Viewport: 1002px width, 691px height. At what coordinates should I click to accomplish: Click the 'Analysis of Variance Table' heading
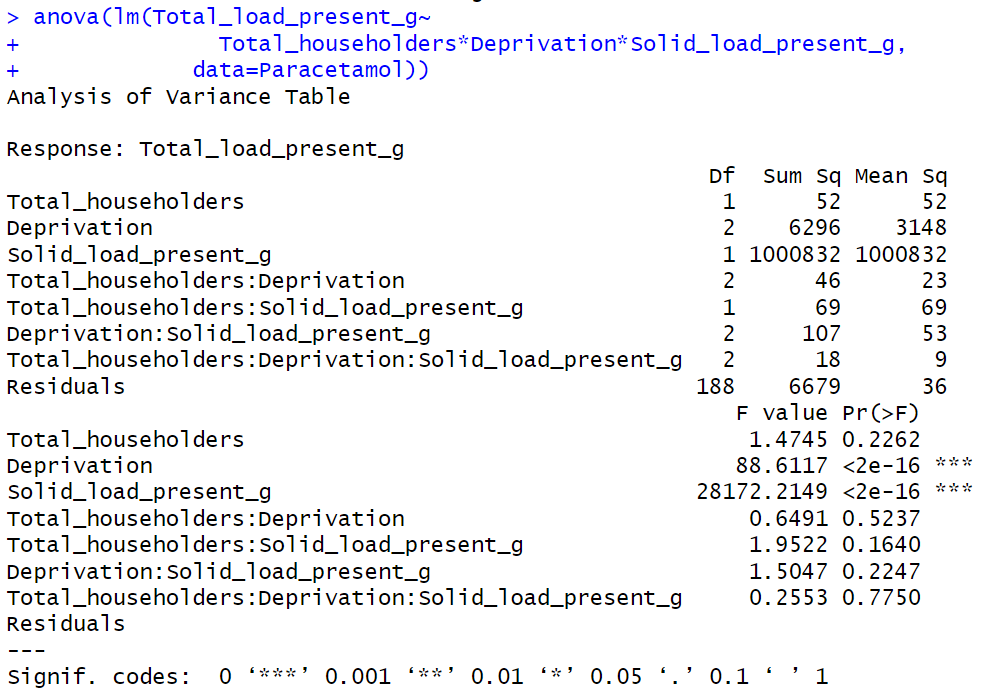click(178, 97)
